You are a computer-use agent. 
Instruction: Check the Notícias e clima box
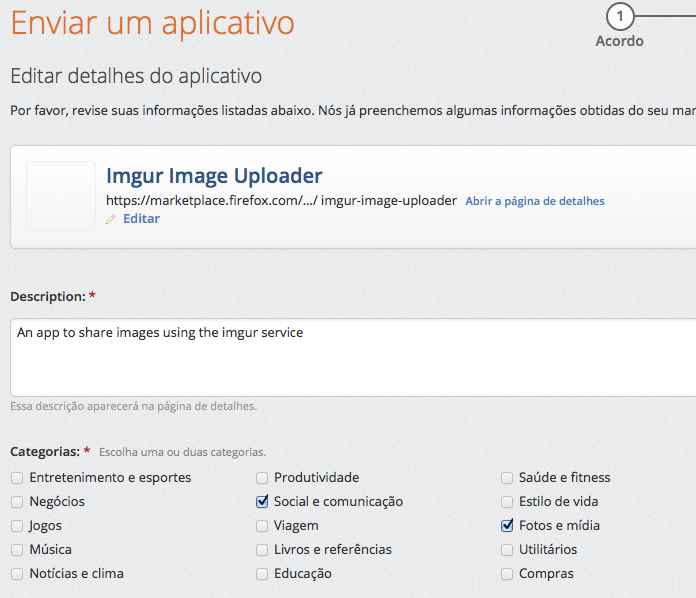click(x=17, y=574)
